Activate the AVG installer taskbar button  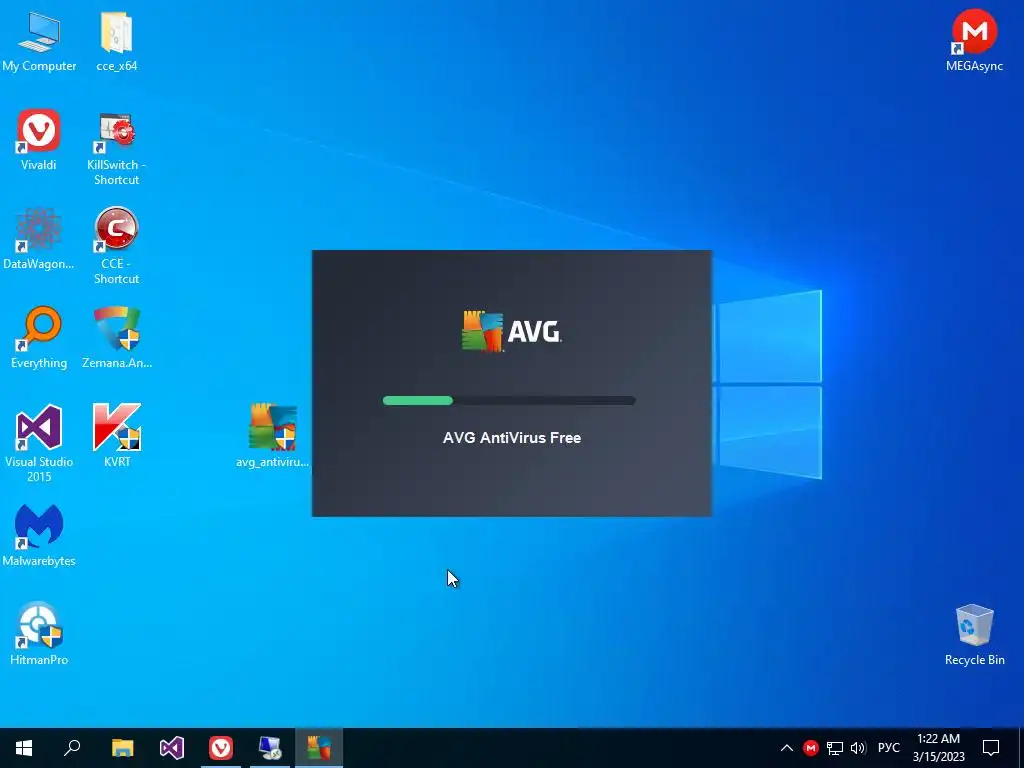(x=319, y=748)
